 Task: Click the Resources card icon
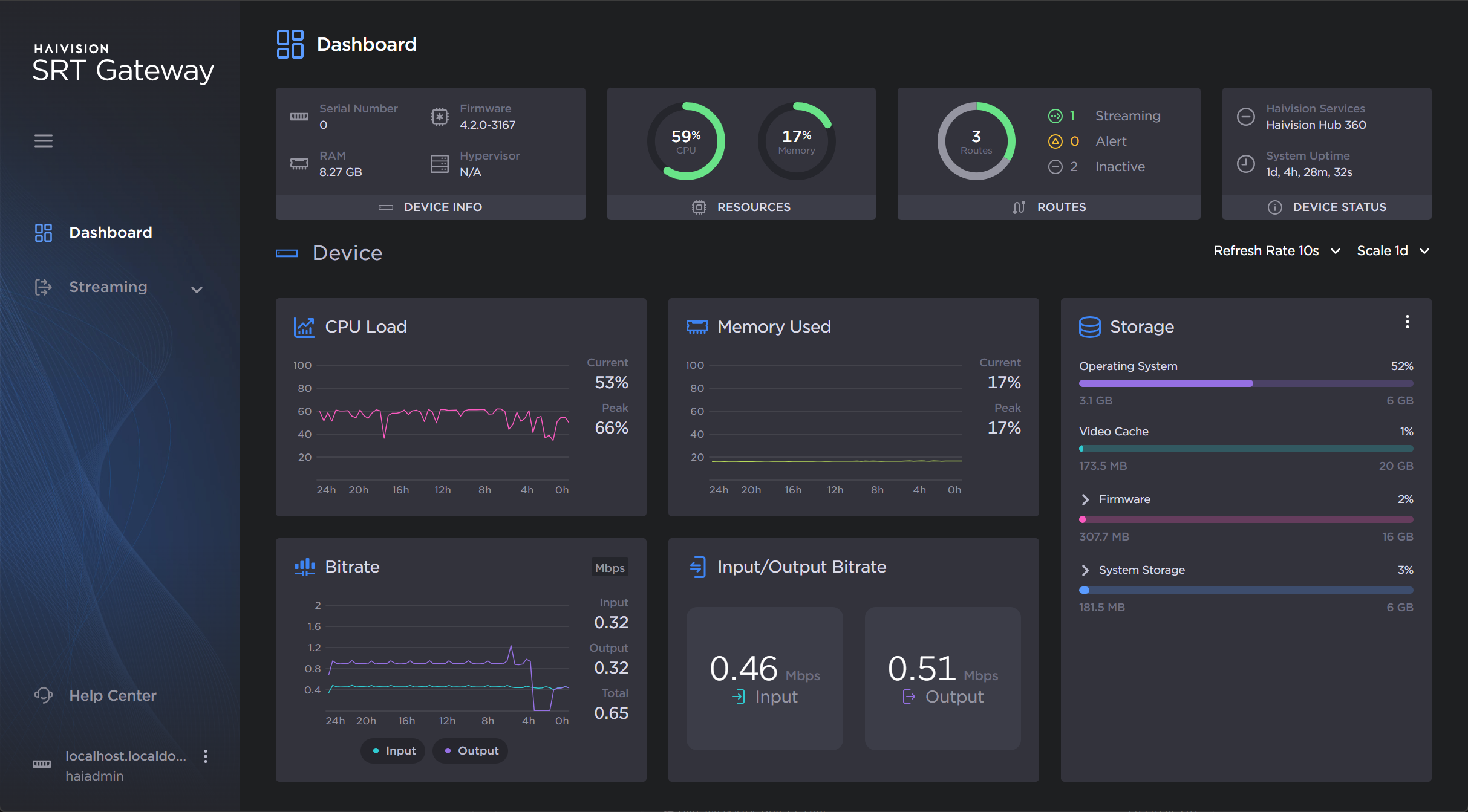pos(699,207)
